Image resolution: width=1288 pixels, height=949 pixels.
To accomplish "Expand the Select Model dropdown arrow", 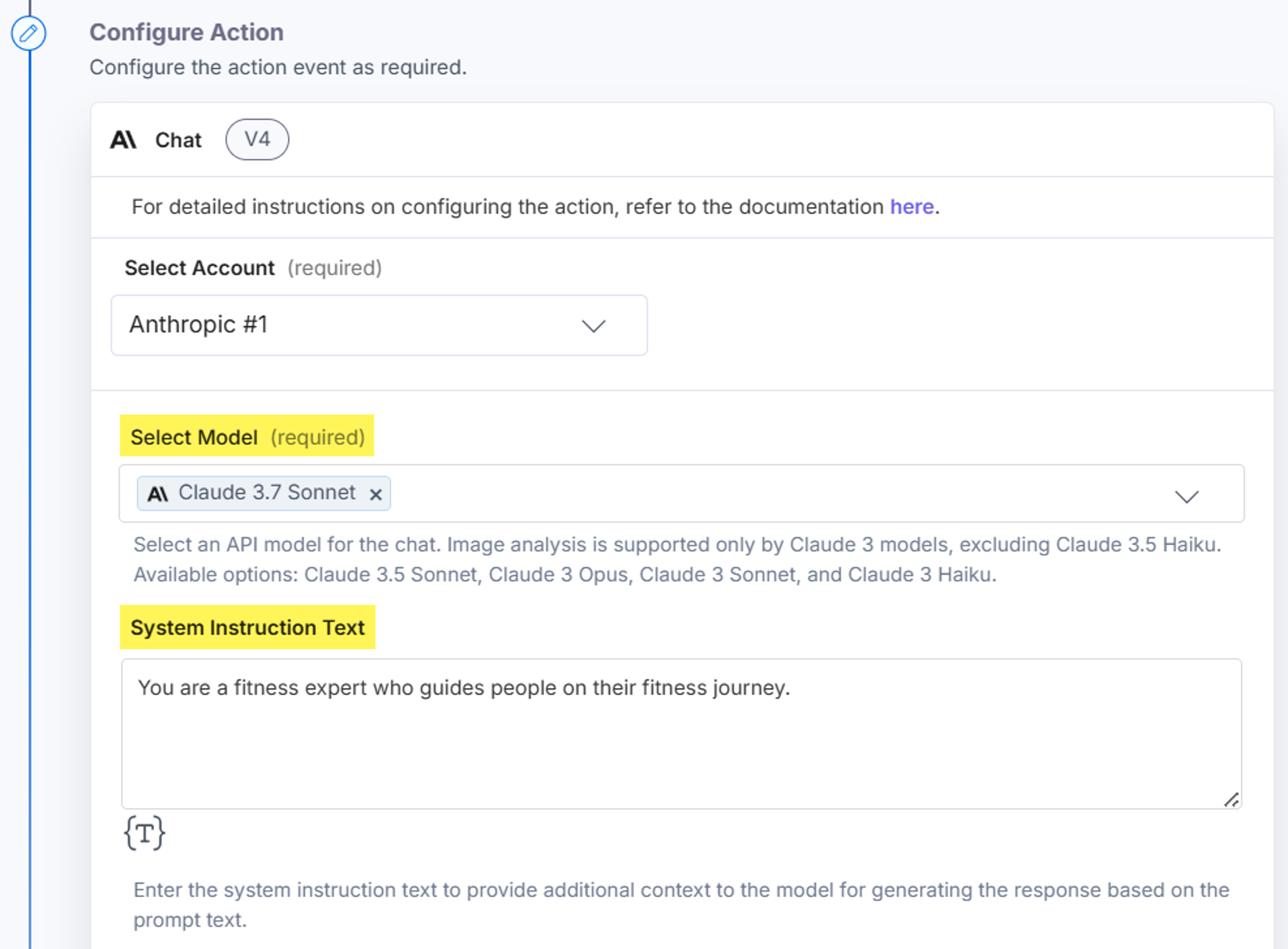I will pyautogui.click(x=1186, y=496).
